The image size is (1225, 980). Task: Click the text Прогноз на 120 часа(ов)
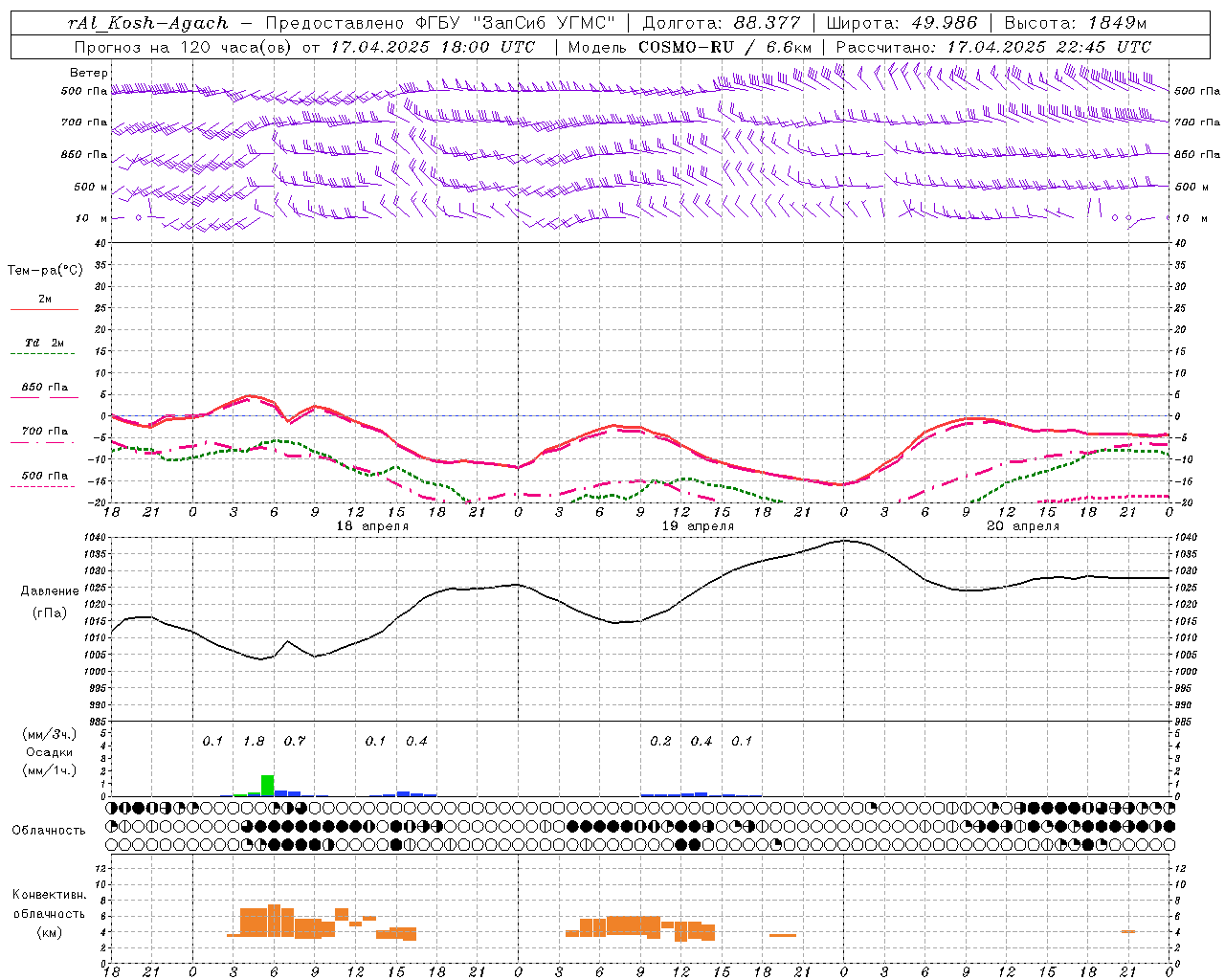point(185,47)
